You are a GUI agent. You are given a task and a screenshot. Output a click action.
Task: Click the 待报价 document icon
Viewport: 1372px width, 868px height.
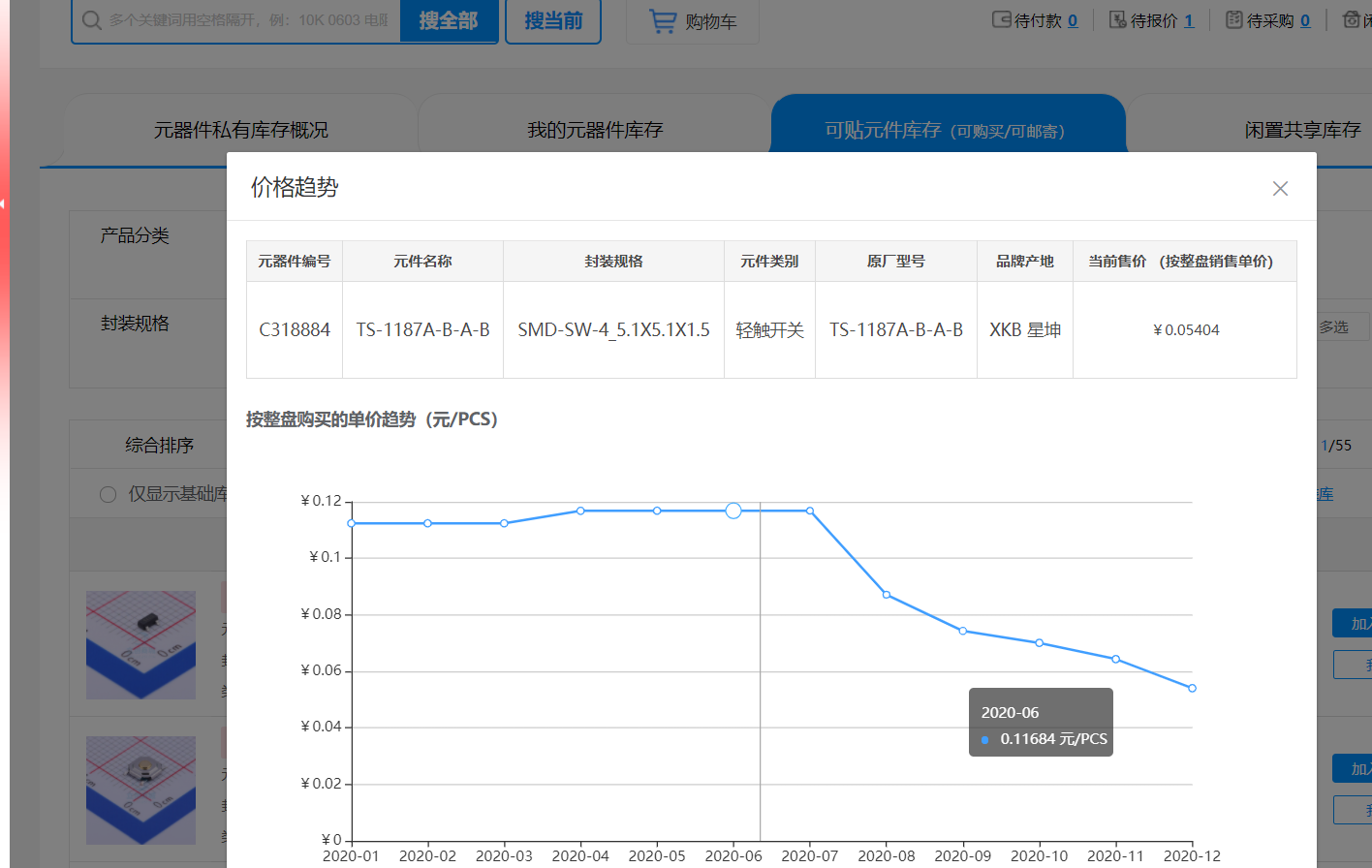[1117, 19]
